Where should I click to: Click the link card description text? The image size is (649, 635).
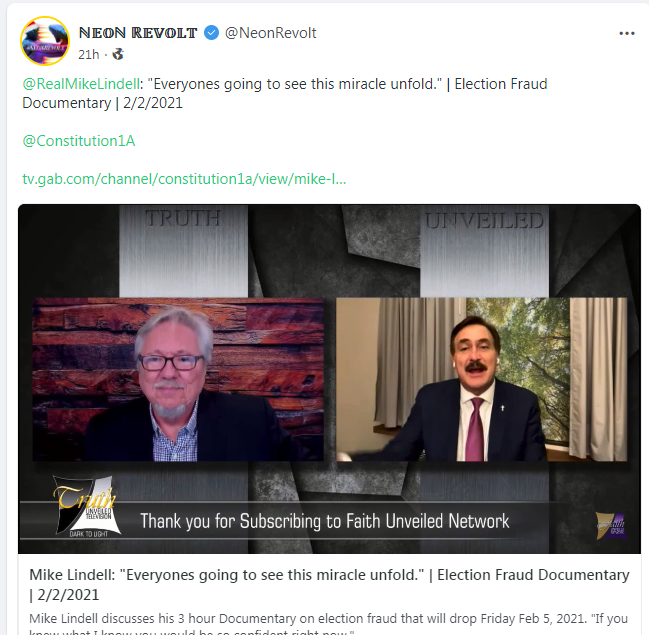pos(329,623)
